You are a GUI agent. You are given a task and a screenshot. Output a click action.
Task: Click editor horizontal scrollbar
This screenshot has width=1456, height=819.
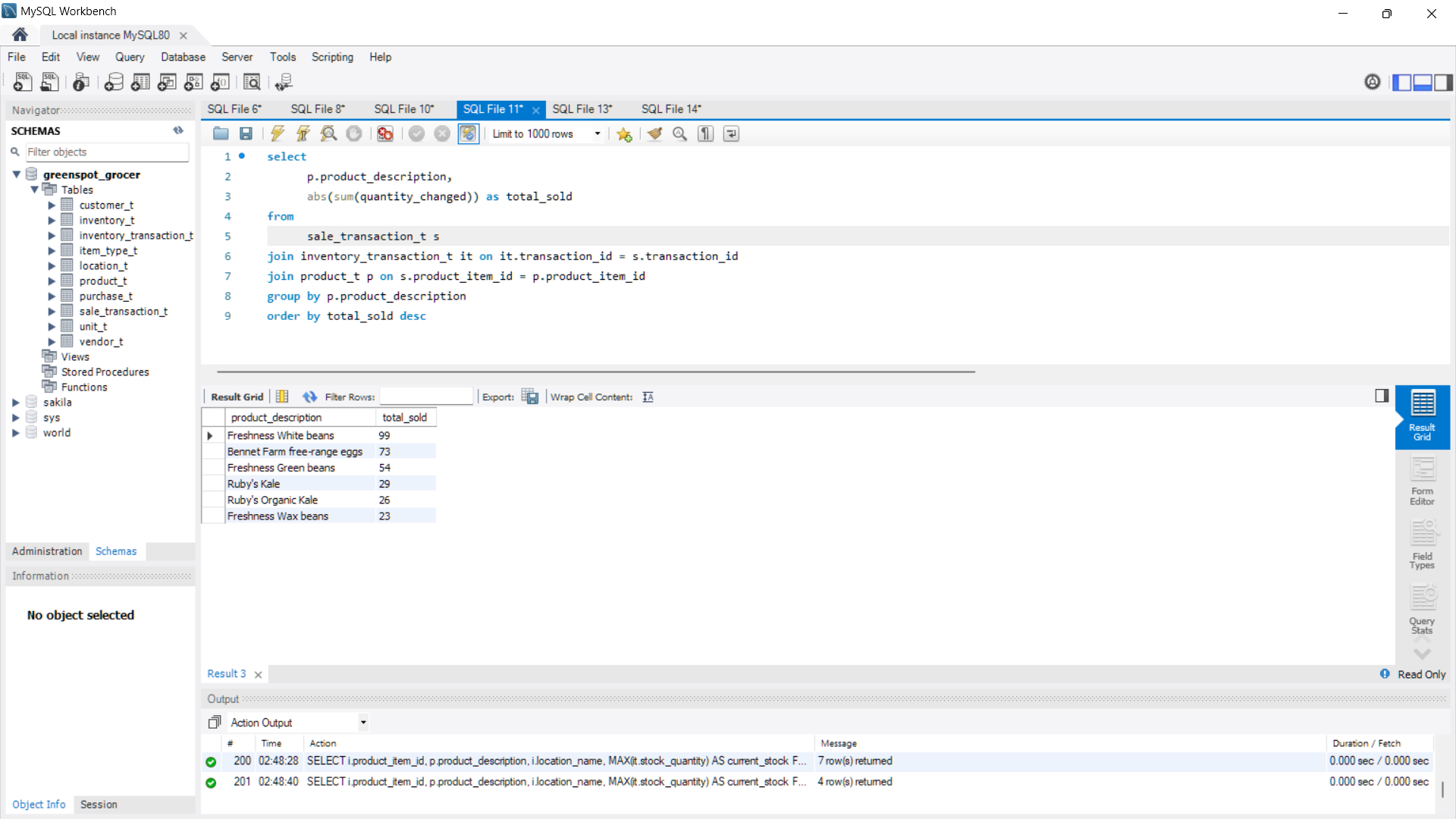click(596, 372)
